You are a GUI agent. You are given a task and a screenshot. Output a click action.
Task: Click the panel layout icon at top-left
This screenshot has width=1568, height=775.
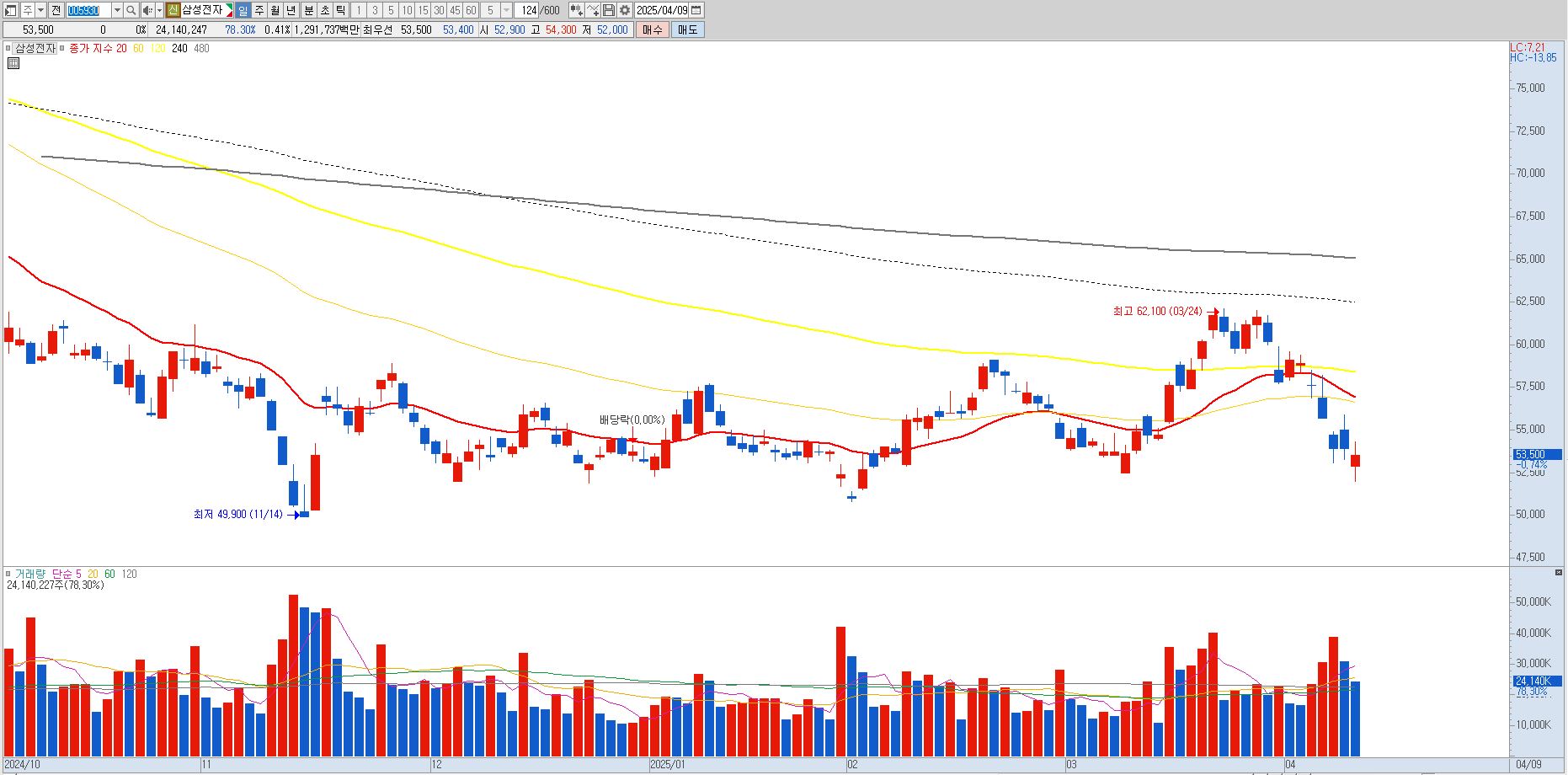pyautogui.click(x=10, y=10)
